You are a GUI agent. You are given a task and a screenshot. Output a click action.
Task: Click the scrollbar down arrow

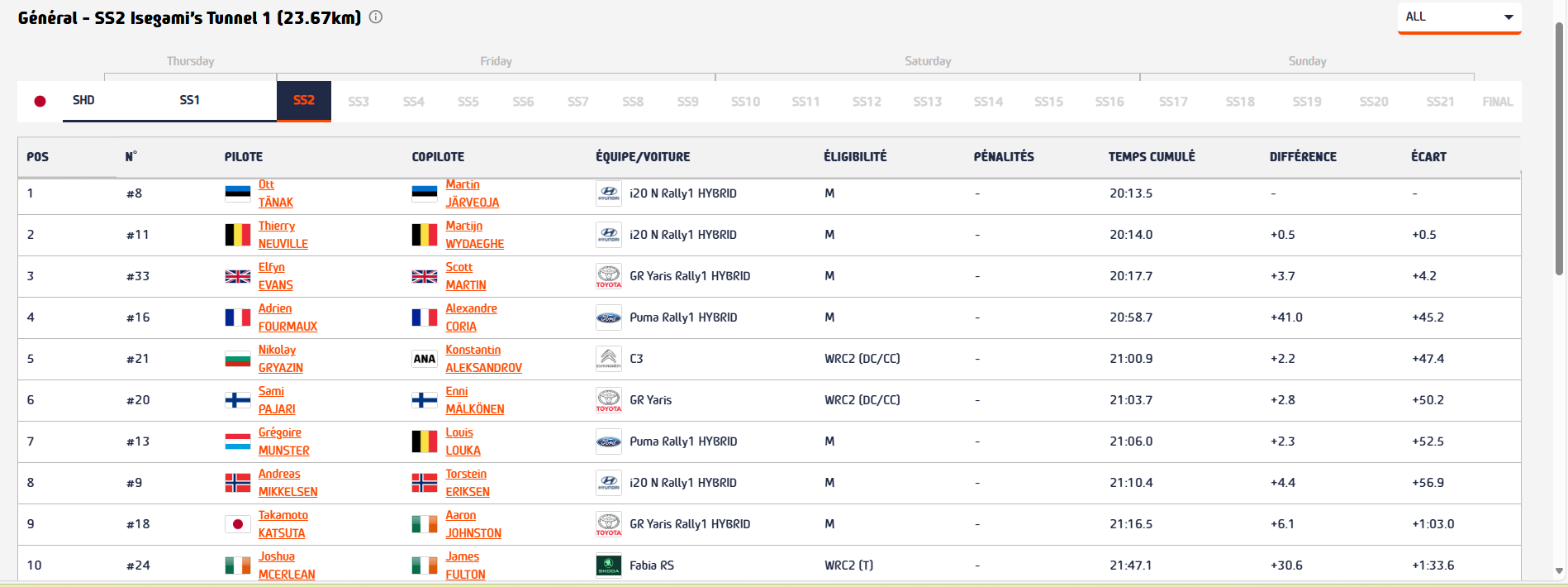pos(1560,571)
